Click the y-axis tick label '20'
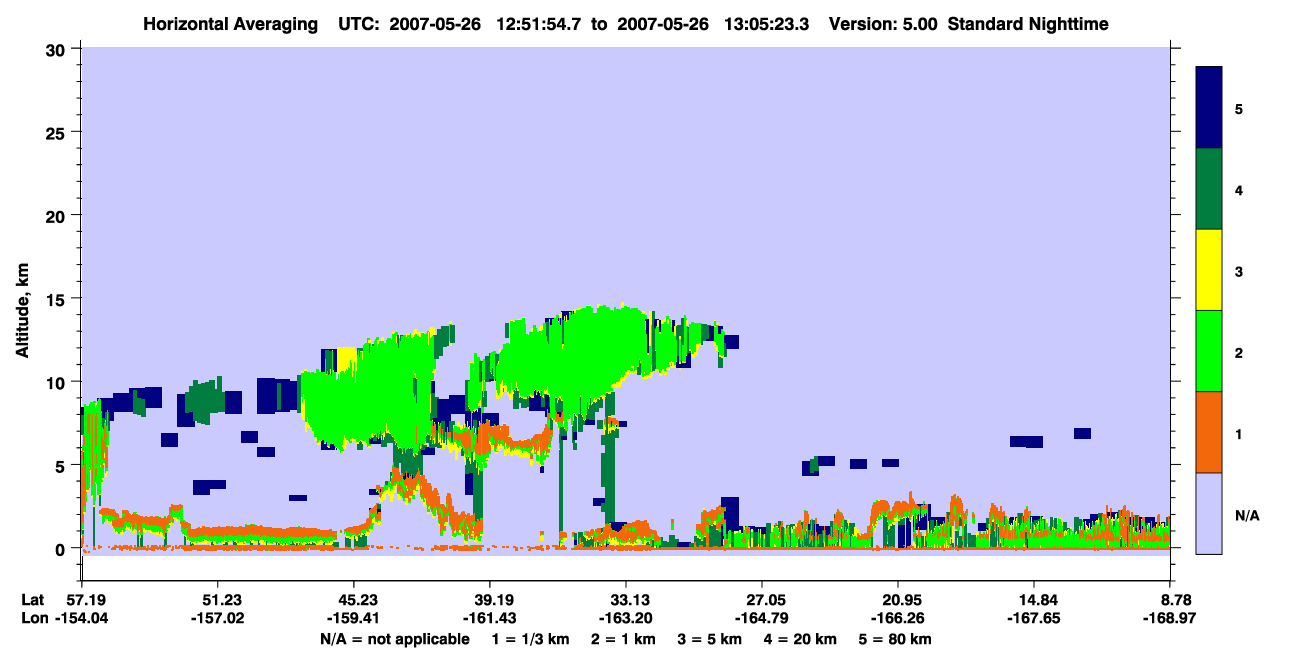This screenshot has height=667, width=1300. (x=58, y=216)
